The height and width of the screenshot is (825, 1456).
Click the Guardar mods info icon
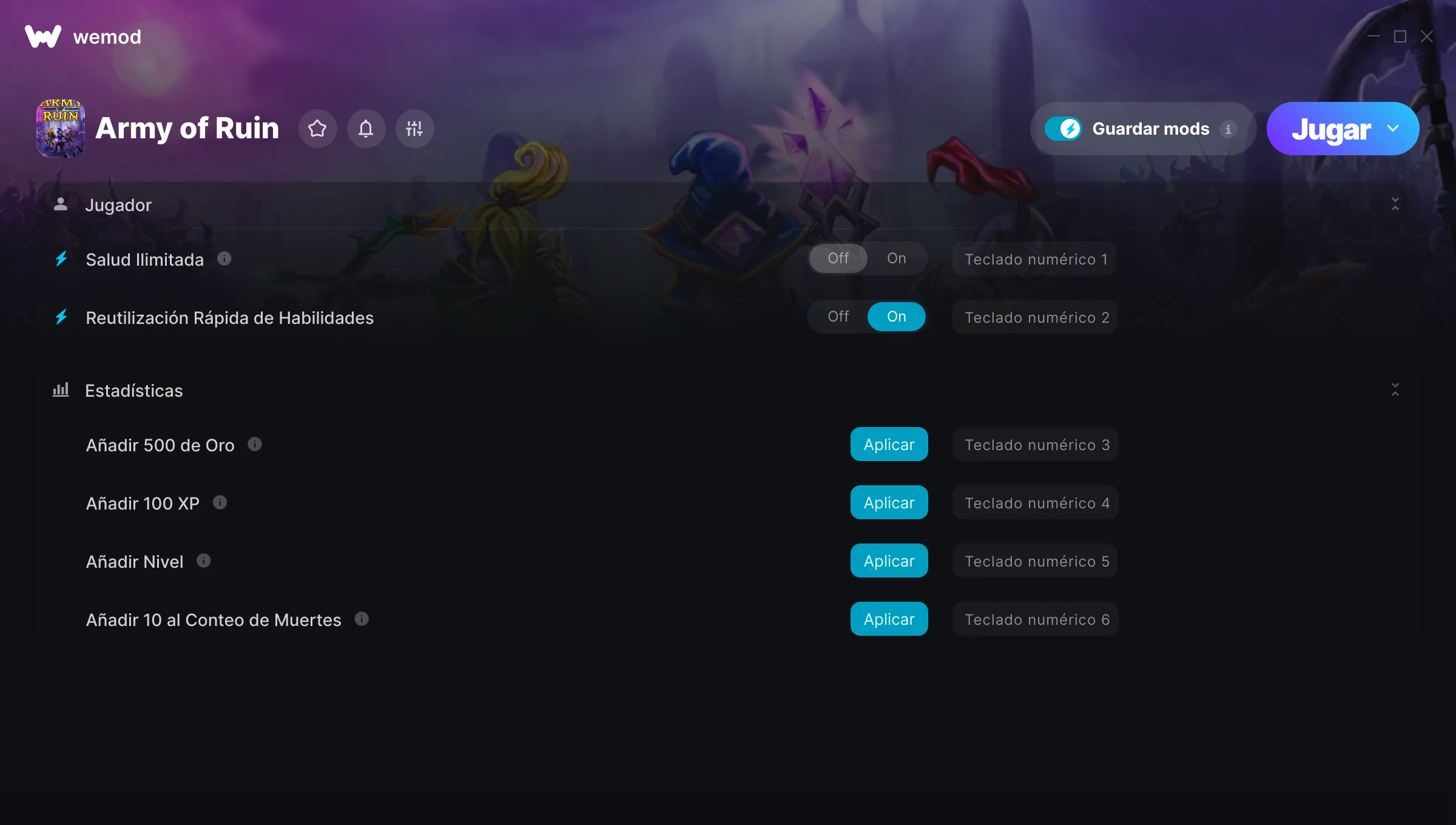pyautogui.click(x=1228, y=129)
